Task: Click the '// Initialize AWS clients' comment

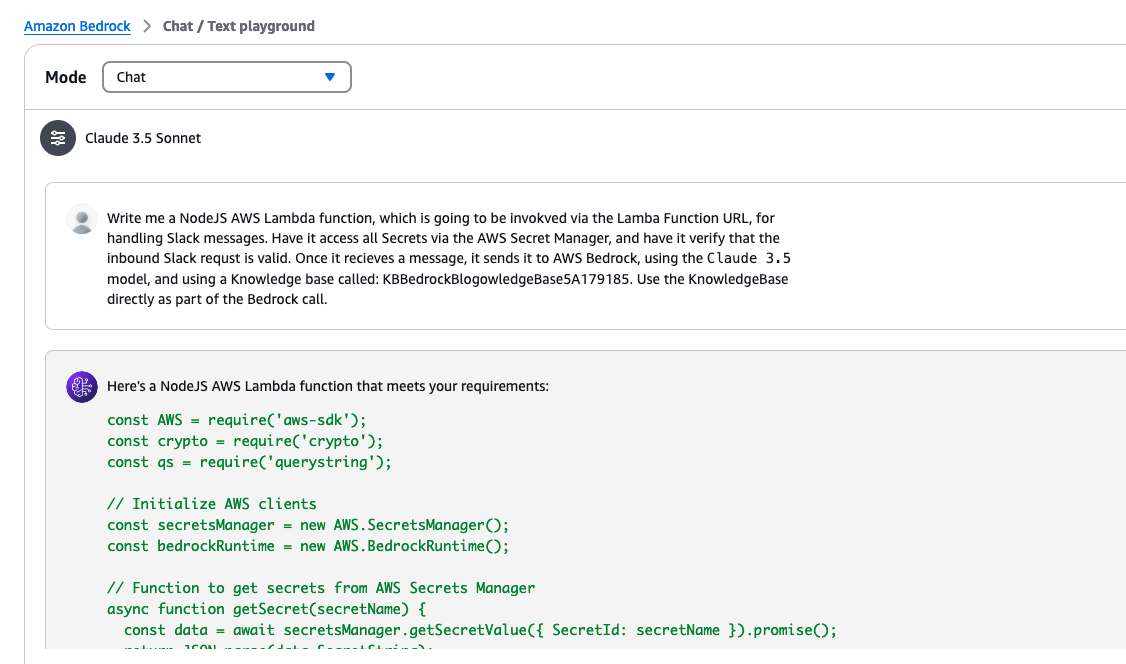Action: [212, 504]
